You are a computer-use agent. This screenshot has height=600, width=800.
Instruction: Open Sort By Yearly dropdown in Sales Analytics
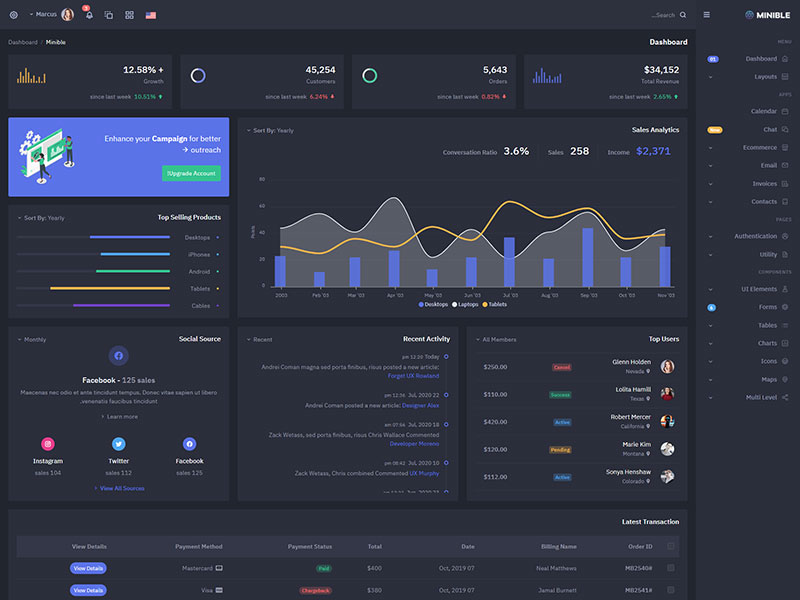(x=270, y=130)
